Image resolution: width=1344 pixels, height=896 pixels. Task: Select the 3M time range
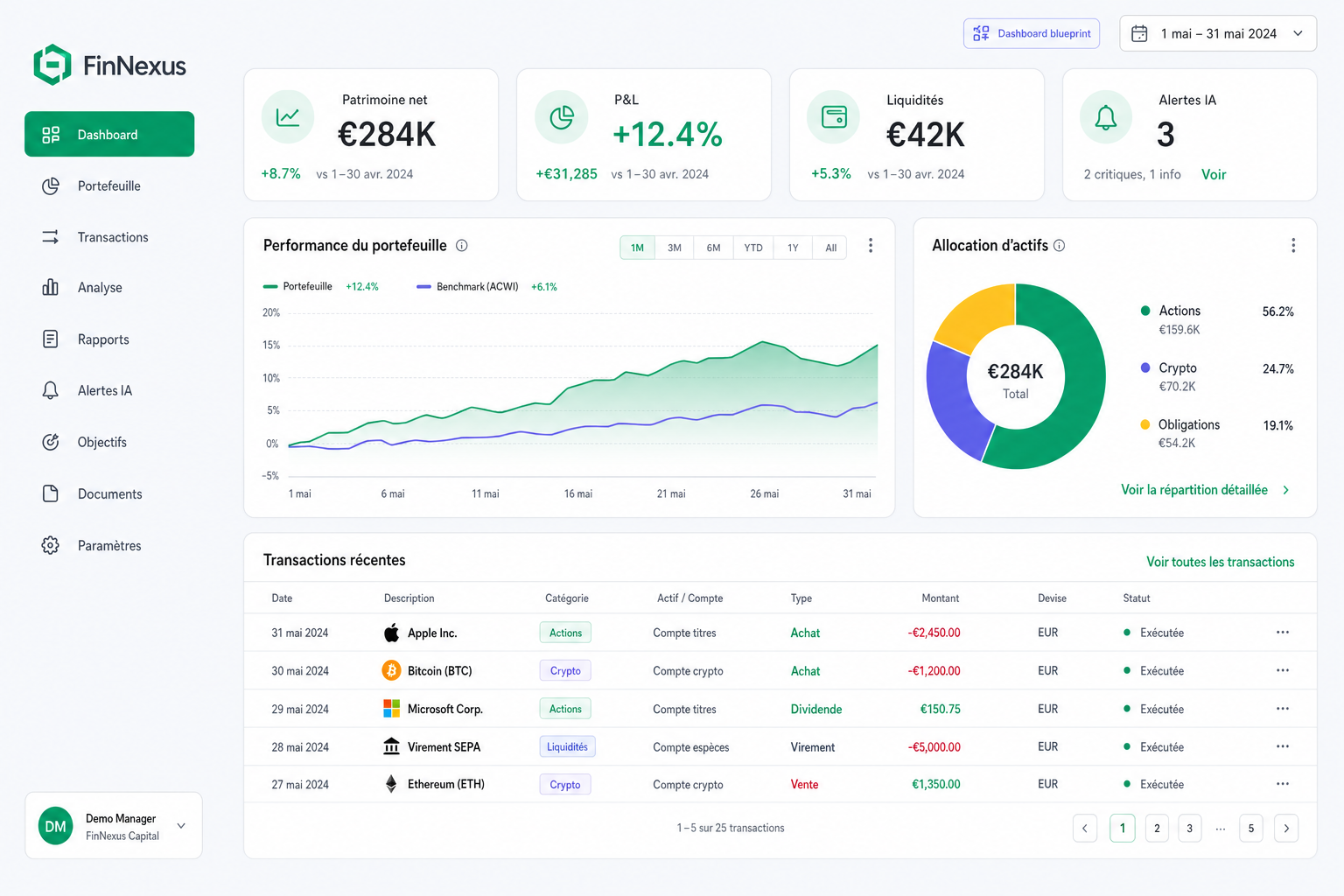pos(675,248)
